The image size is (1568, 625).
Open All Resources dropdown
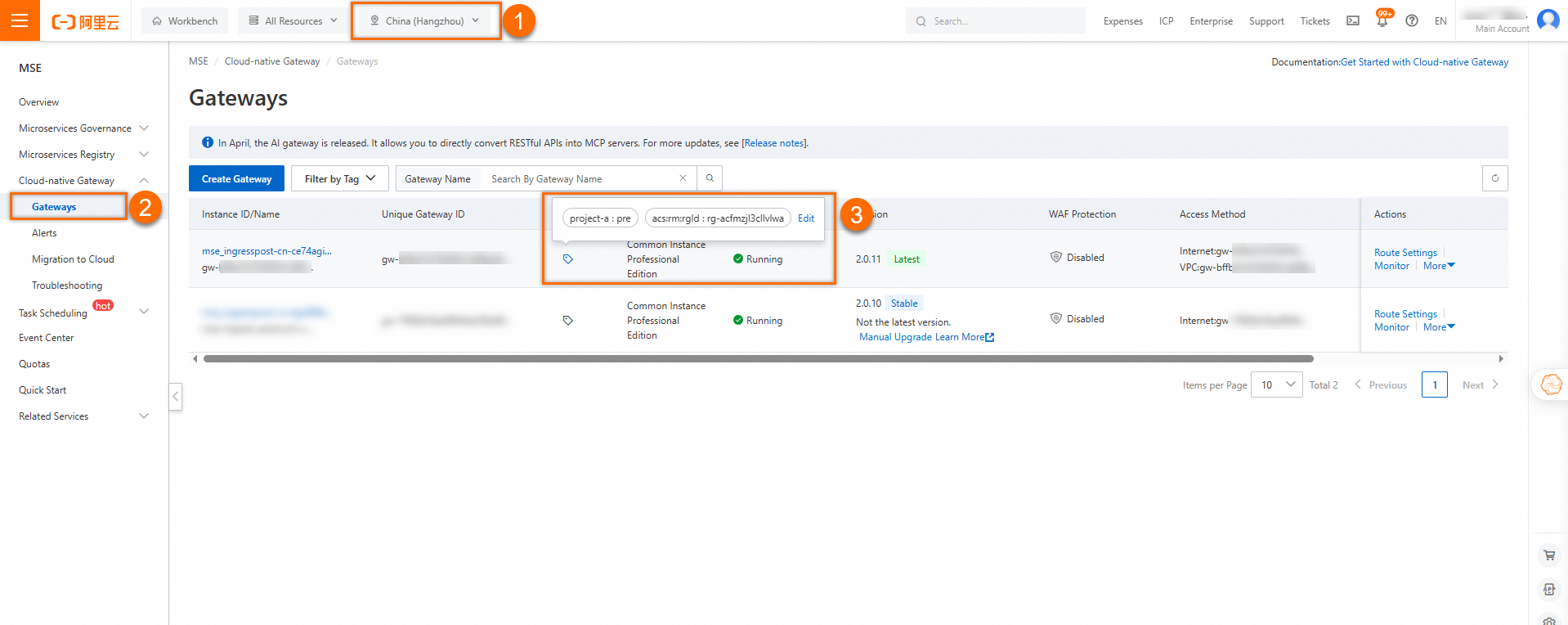[293, 21]
